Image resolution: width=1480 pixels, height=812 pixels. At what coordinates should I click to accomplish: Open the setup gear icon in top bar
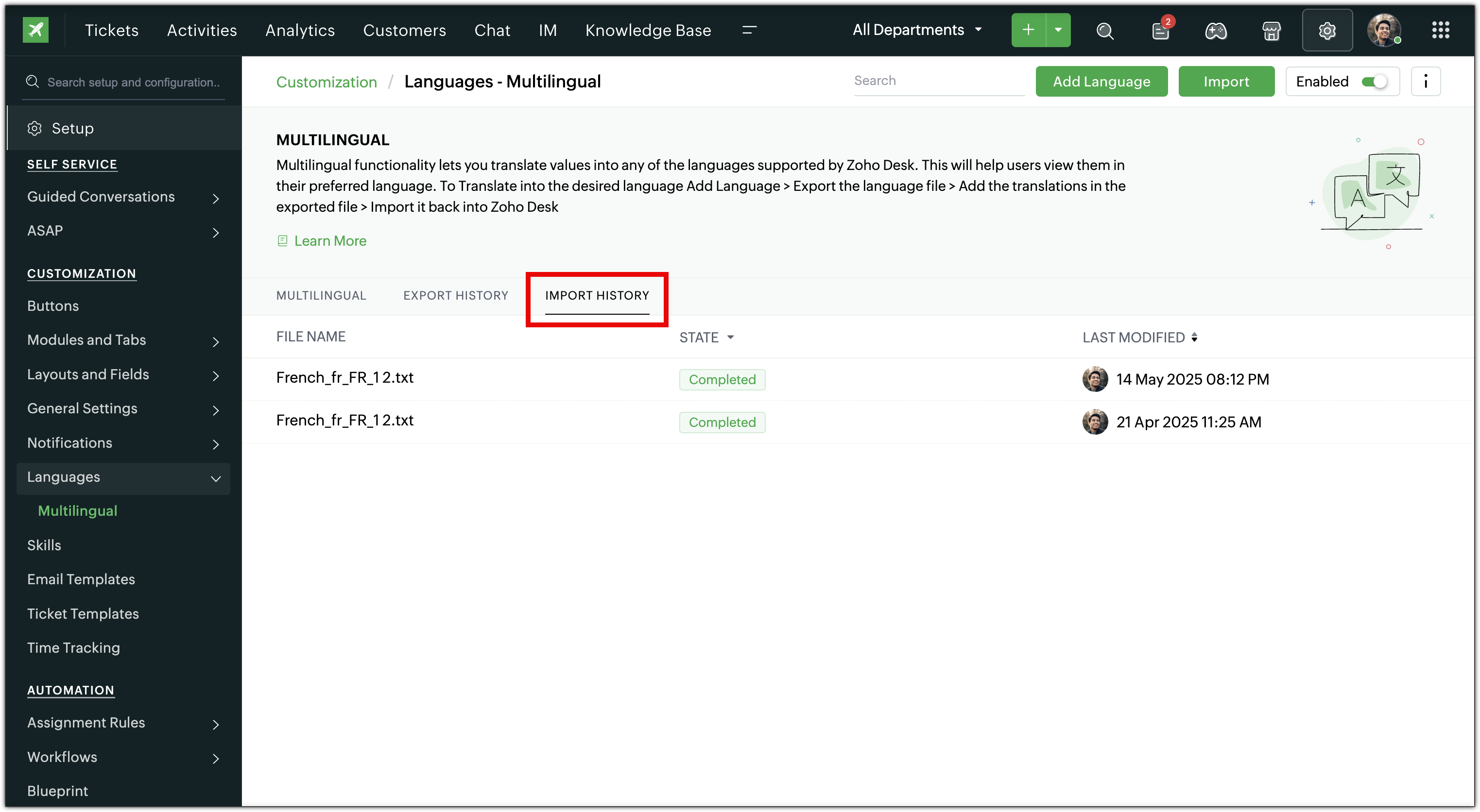(x=1326, y=31)
